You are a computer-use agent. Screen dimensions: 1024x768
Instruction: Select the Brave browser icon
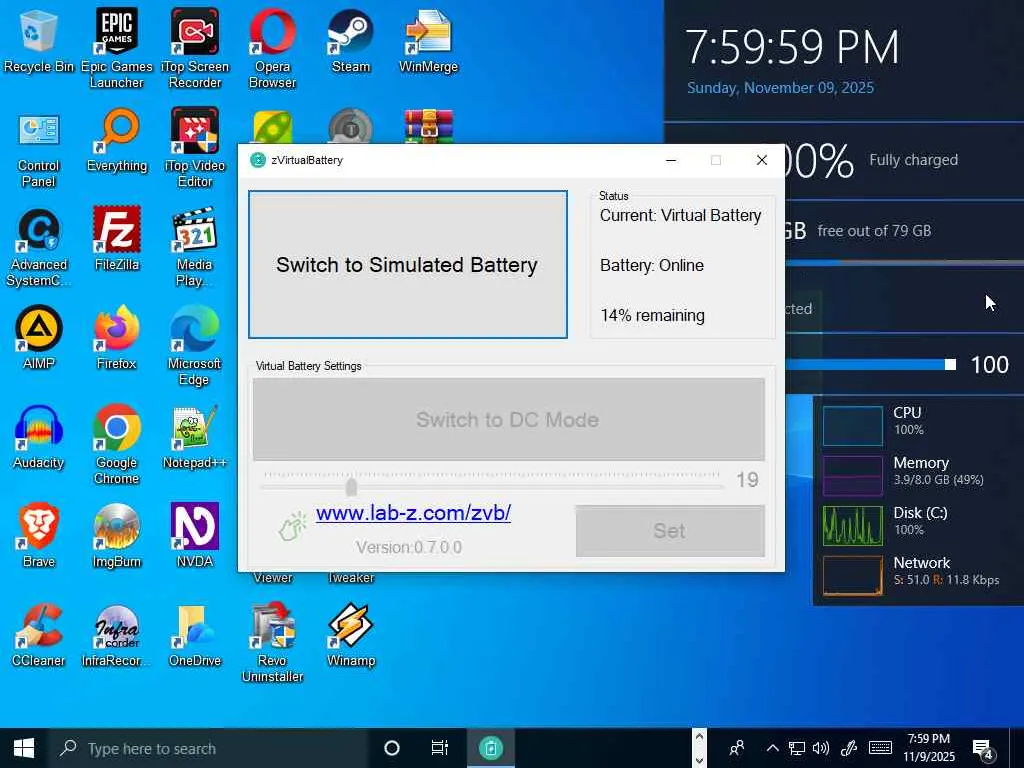click(39, 537)
